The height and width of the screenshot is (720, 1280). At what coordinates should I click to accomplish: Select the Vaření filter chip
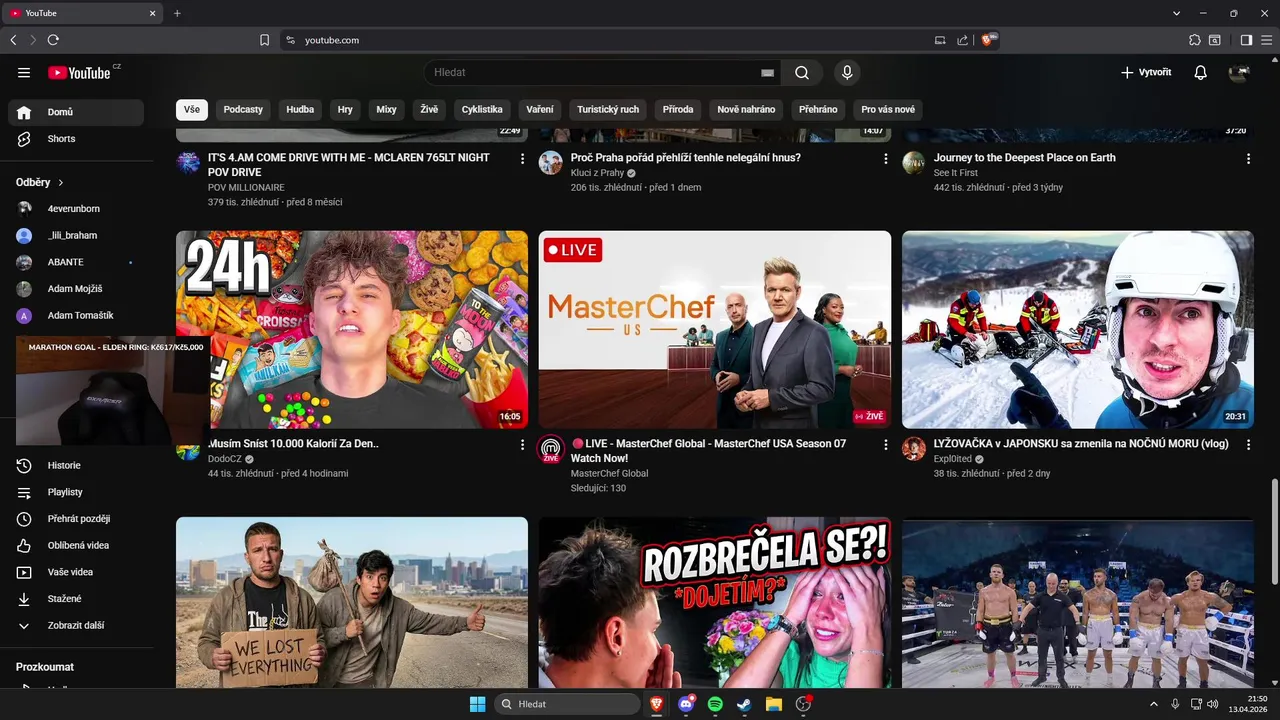(540, 109)
